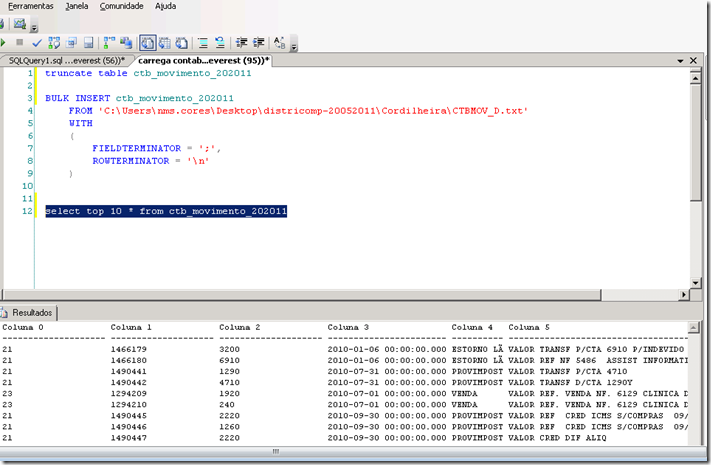Click the ROWTERMINATOR line
The image size is (711, 465).
(151, 161)
